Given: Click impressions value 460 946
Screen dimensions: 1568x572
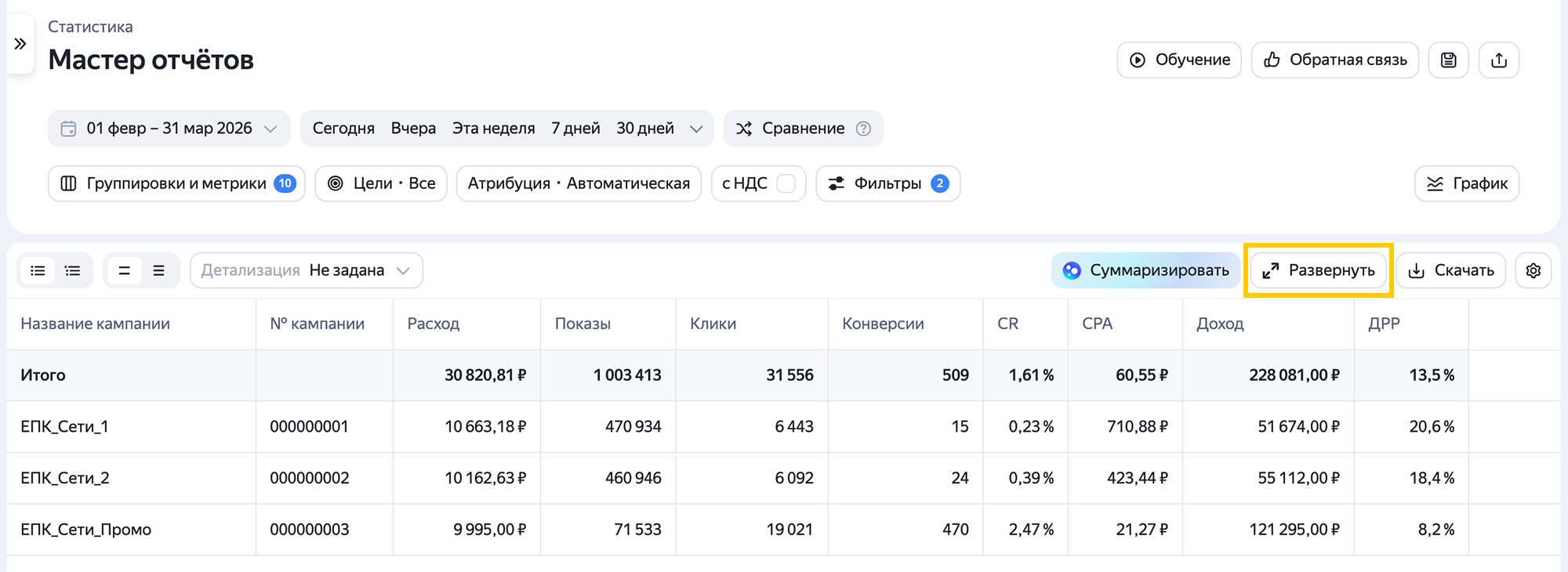Looking at the screenshot, I should (x=633, y=478).
